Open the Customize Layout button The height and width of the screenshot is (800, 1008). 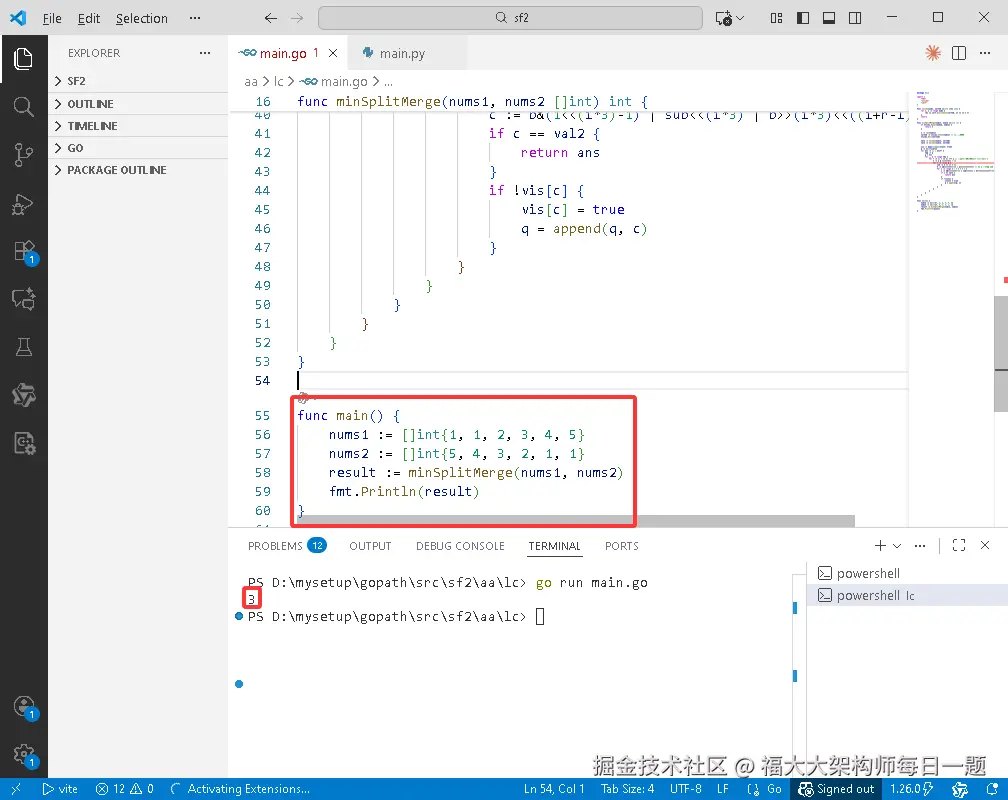point(777,18)
